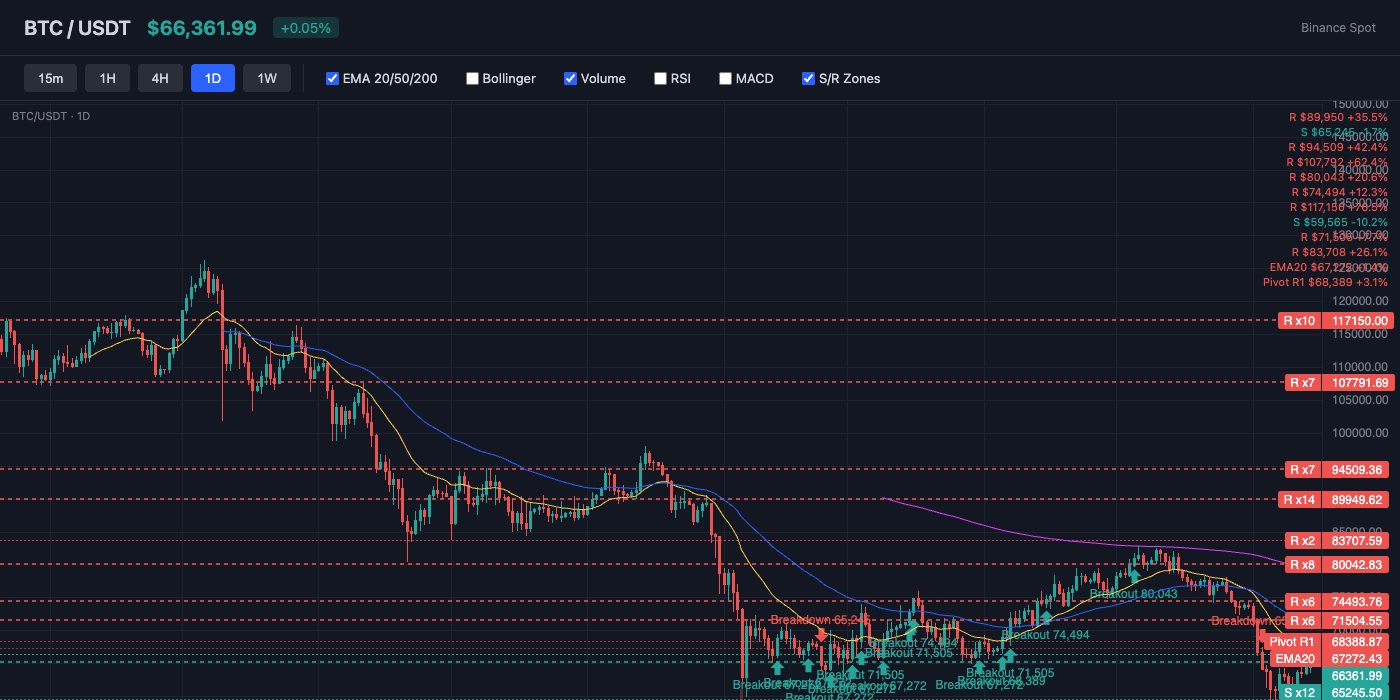Click the Breakout 80,043 label
This screenshot has height=700, width=1400.
point(1133,593)
